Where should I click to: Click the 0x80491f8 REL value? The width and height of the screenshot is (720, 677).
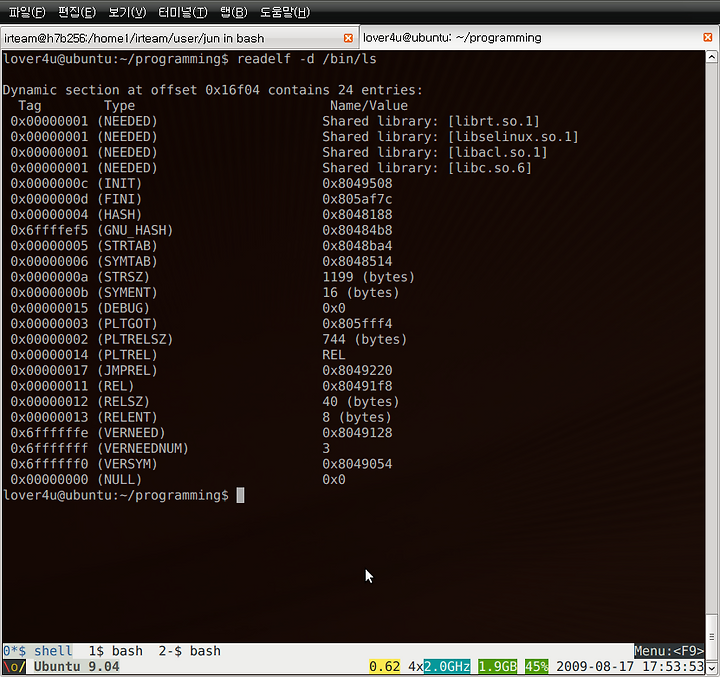[357, 387]
